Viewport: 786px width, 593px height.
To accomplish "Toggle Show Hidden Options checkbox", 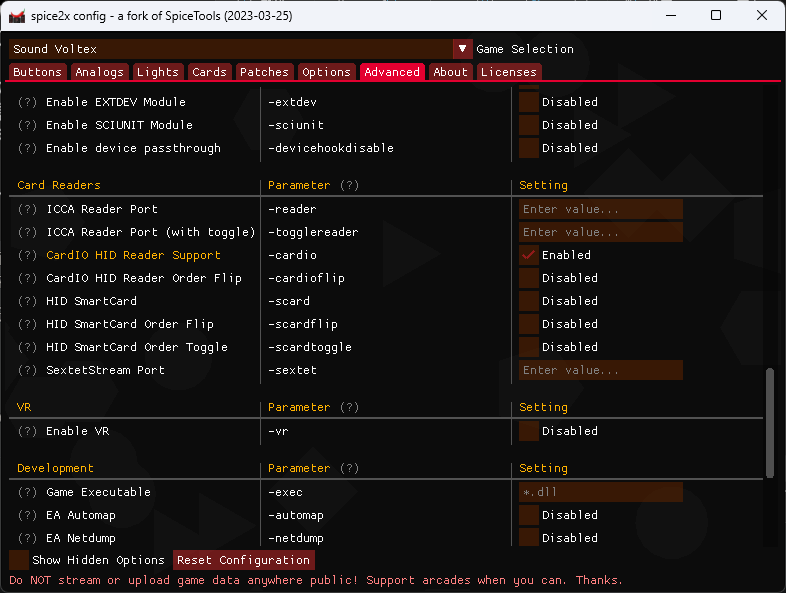I will (19, 560).
